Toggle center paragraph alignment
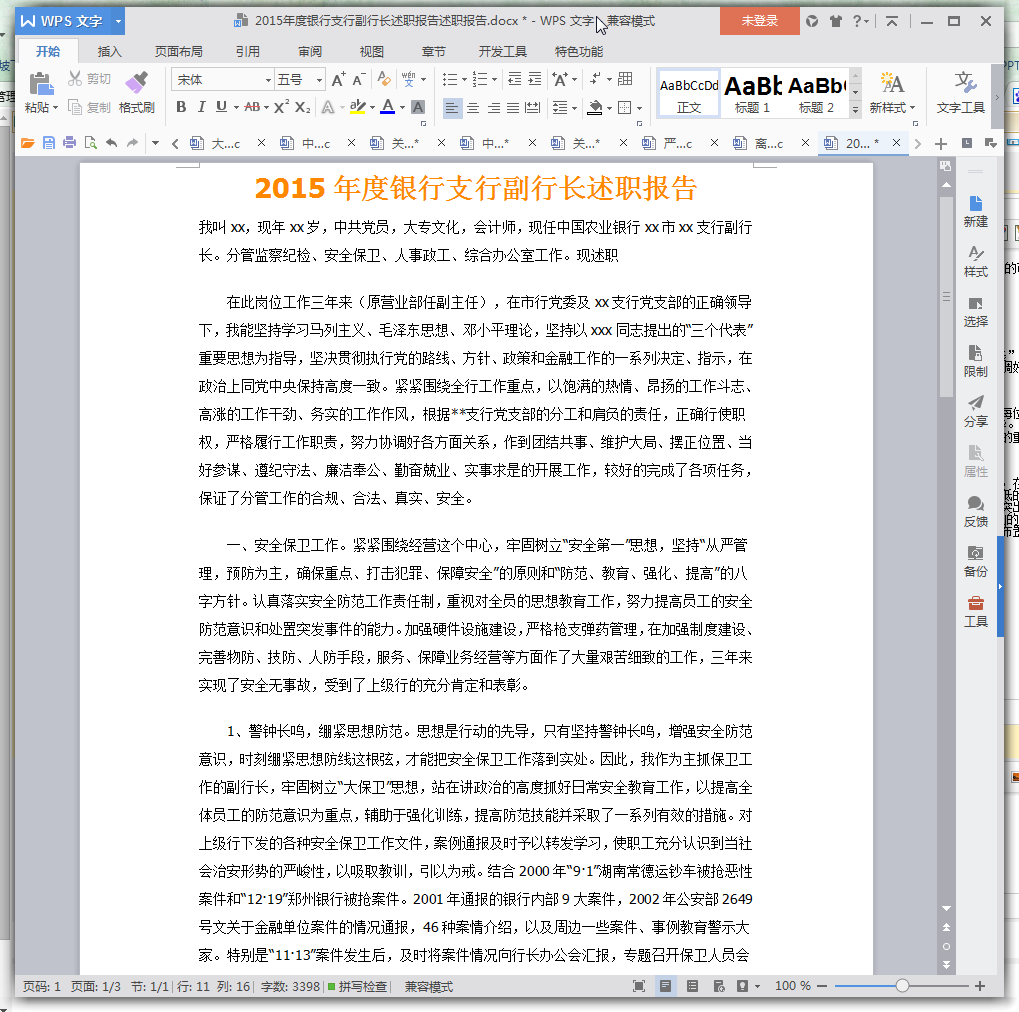Image resolution: width=1019 pixels, height=1012 pixels. click(473, 106)
